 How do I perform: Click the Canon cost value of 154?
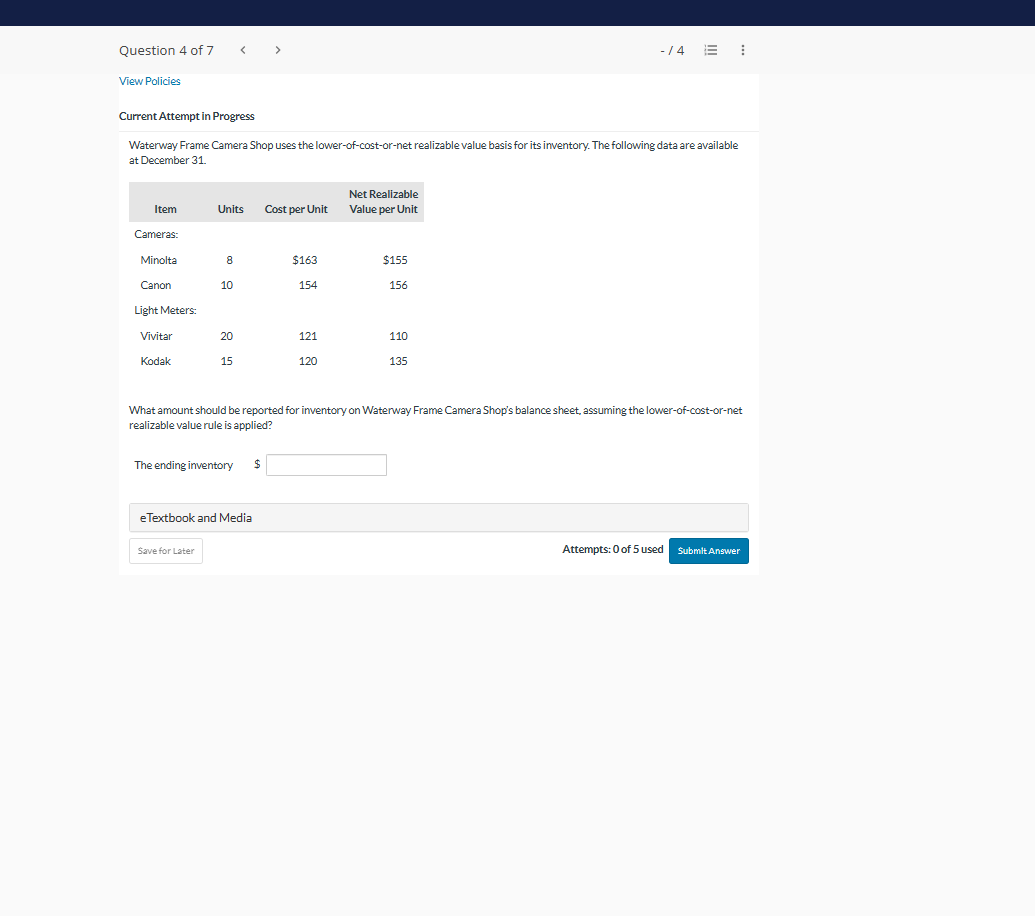(307, 284)
